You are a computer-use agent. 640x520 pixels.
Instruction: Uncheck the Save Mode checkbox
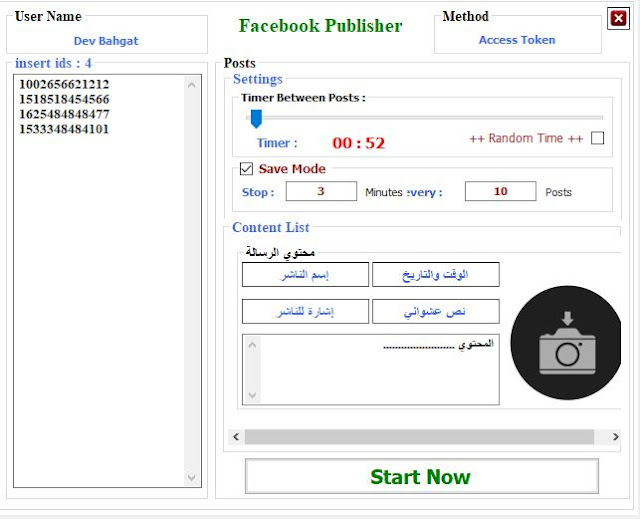coord(246,169)
